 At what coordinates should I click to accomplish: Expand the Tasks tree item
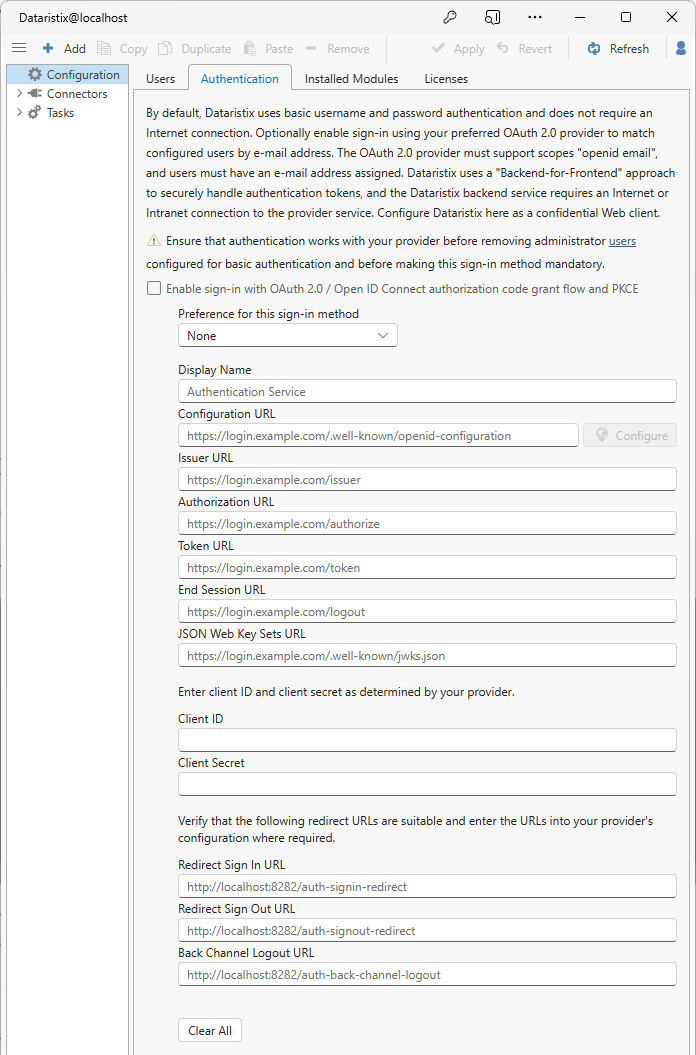[18, 112]
